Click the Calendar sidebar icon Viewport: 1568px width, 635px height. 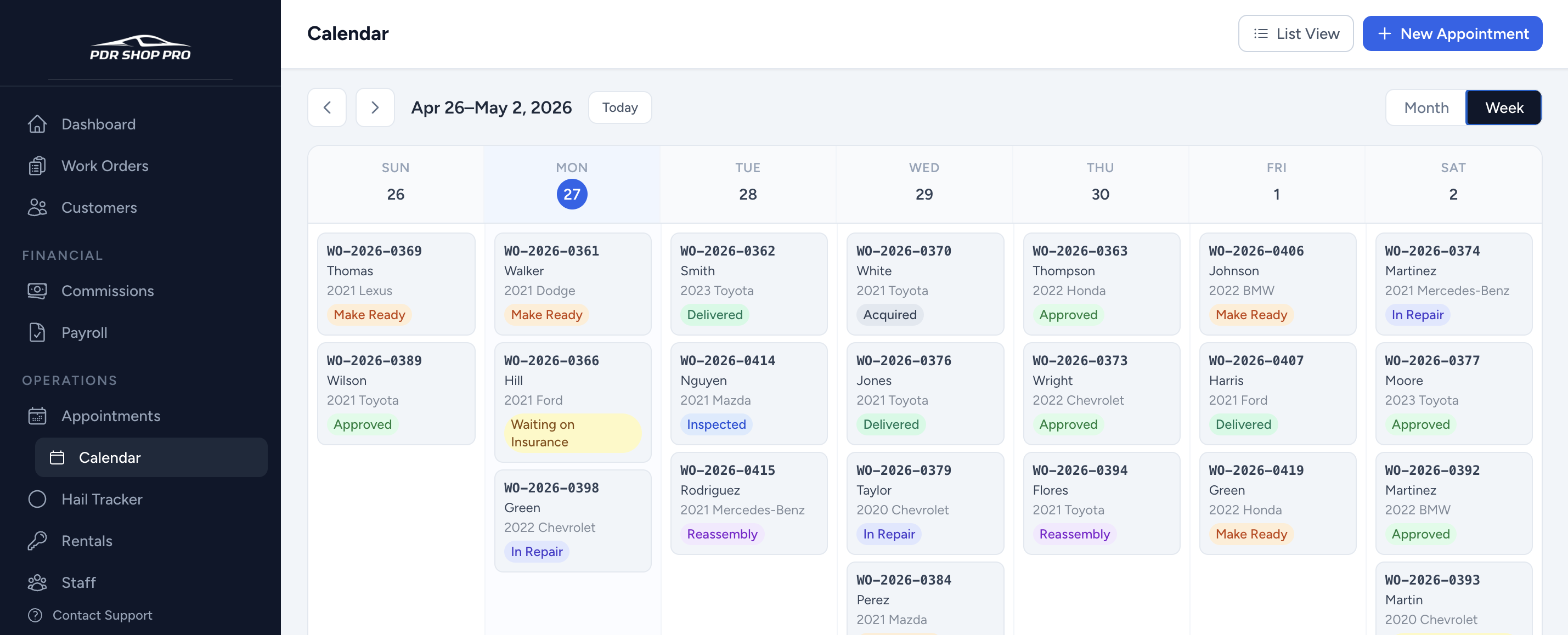(57, 457)
